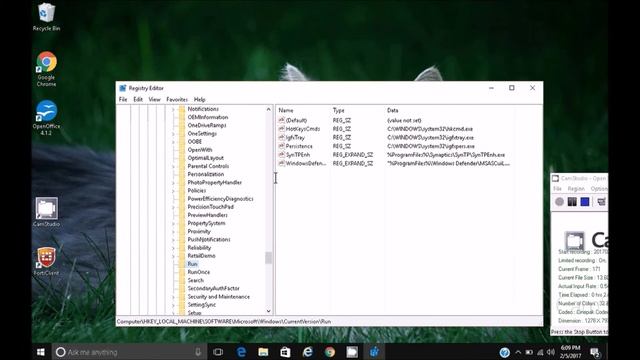Open Microsoft Edge from the taskbar
This screenshot has height=360, width=640.
click(241, 352)
